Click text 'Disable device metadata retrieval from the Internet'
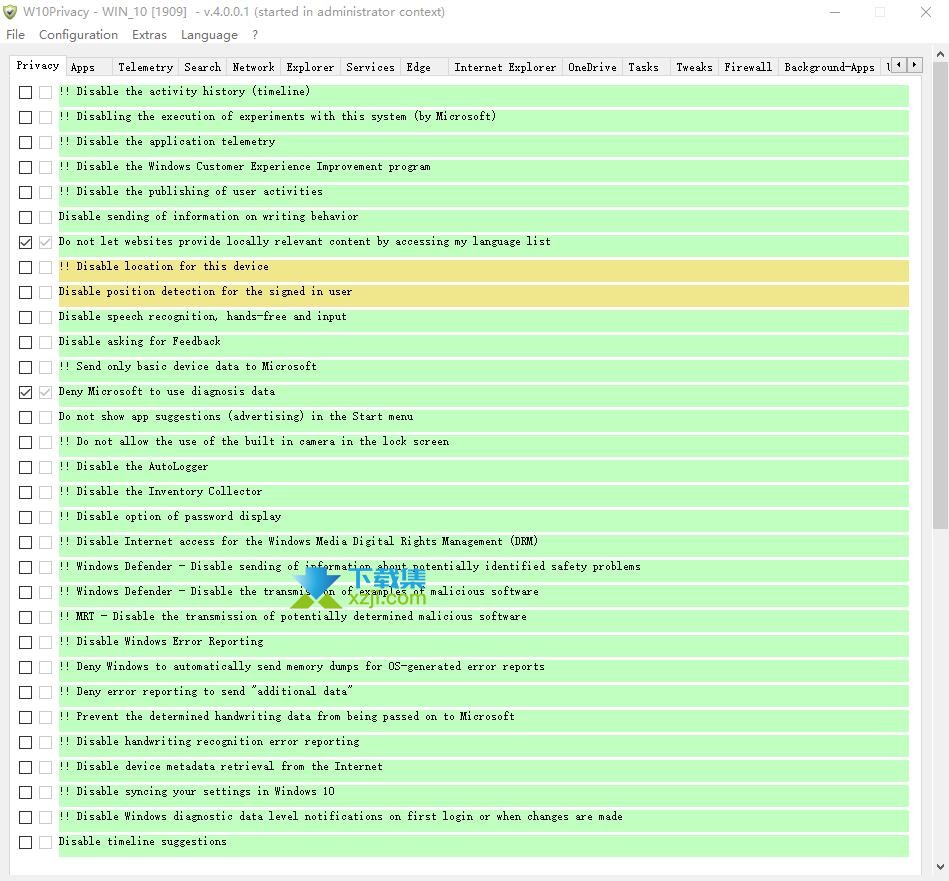949x881 pixels. (229, 766)
